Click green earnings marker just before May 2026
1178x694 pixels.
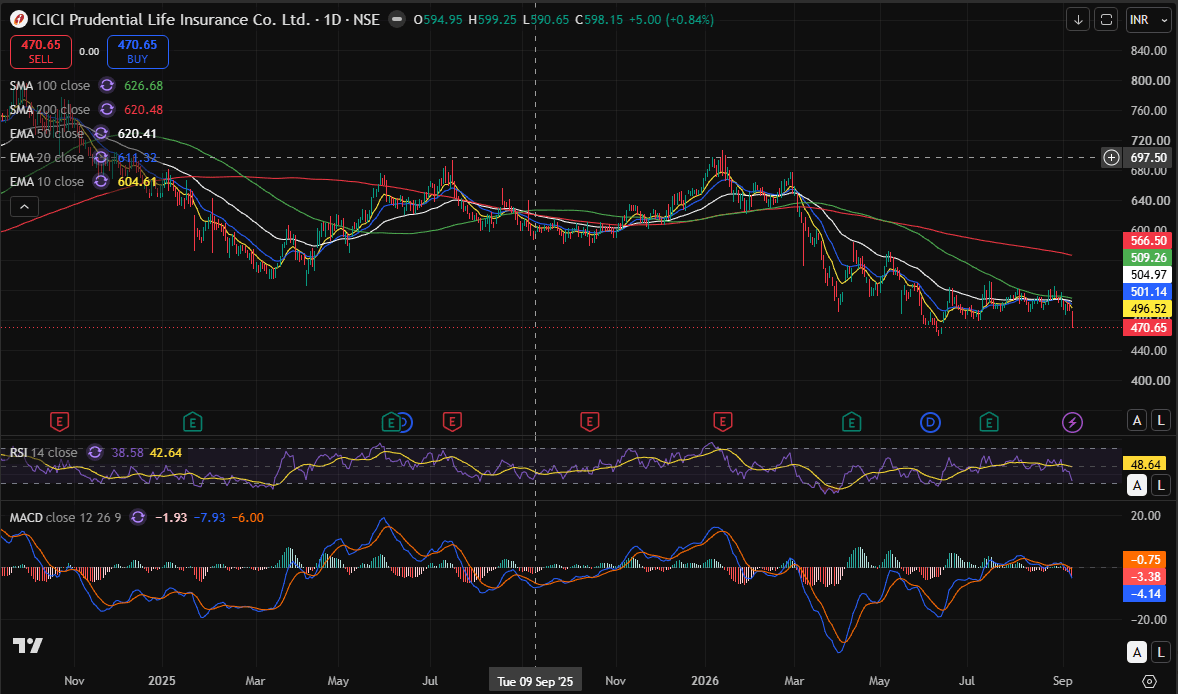coord(851,422)
